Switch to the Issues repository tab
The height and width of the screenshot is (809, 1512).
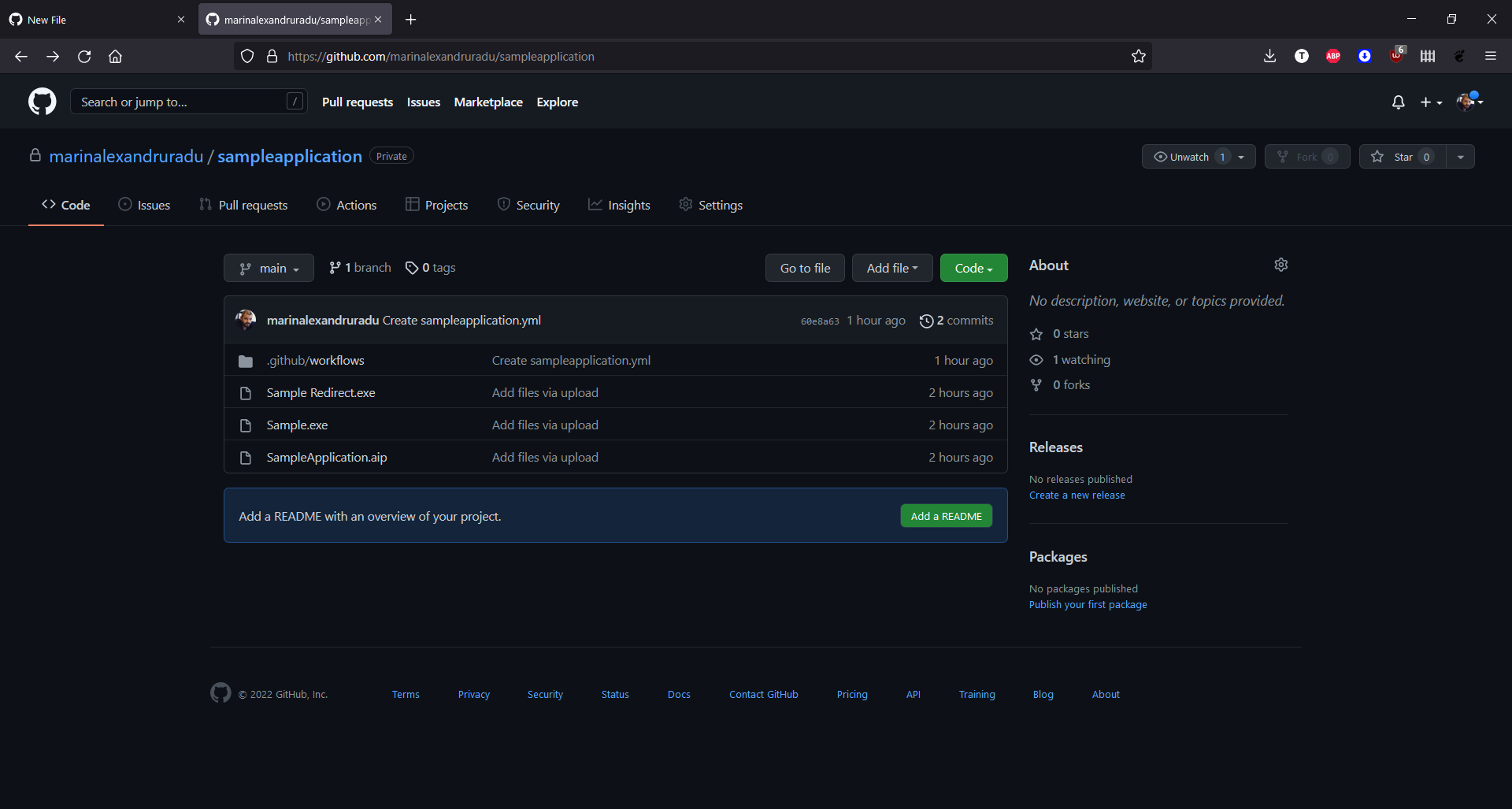pos(144,205)
